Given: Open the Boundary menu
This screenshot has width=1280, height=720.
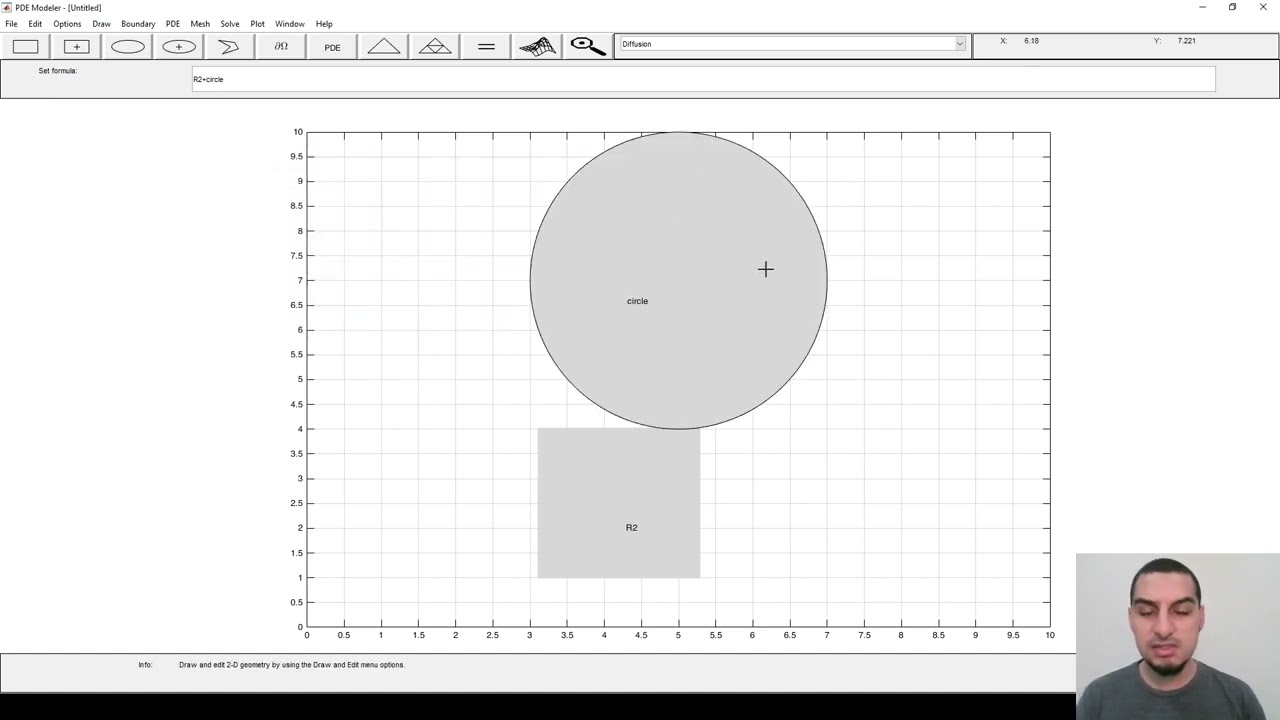Looking at the screenshot, I should tap(138, 24).
